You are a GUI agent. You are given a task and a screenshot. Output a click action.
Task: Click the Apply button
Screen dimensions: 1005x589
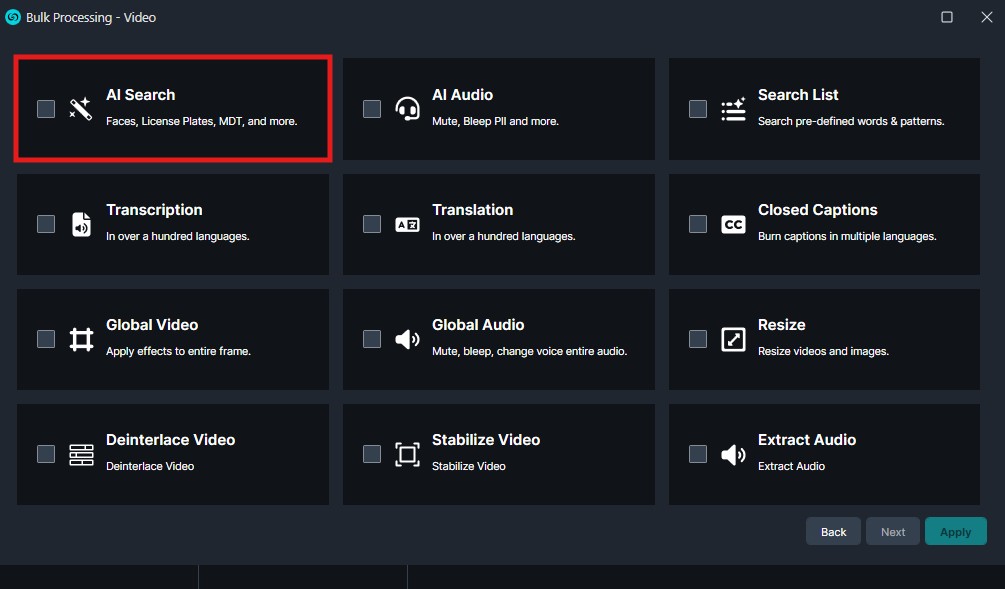955,532
